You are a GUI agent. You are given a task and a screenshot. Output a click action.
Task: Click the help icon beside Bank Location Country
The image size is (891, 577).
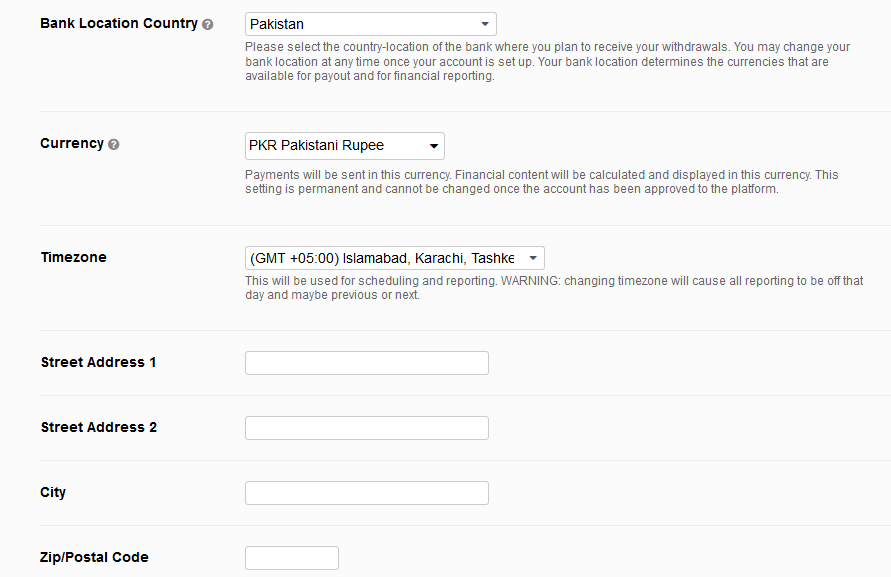coord(208,24)
